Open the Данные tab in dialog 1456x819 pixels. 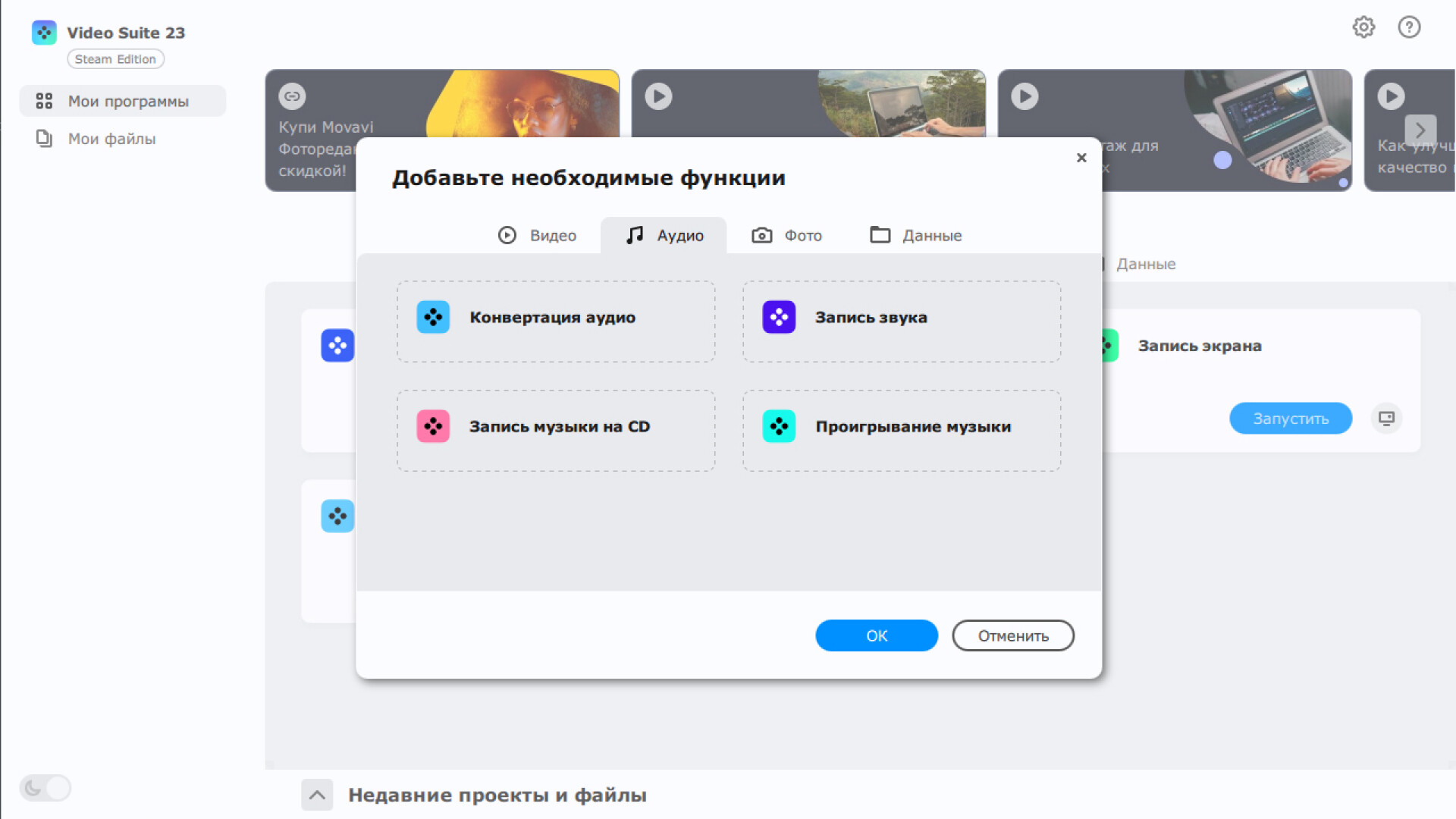point(915,236)
